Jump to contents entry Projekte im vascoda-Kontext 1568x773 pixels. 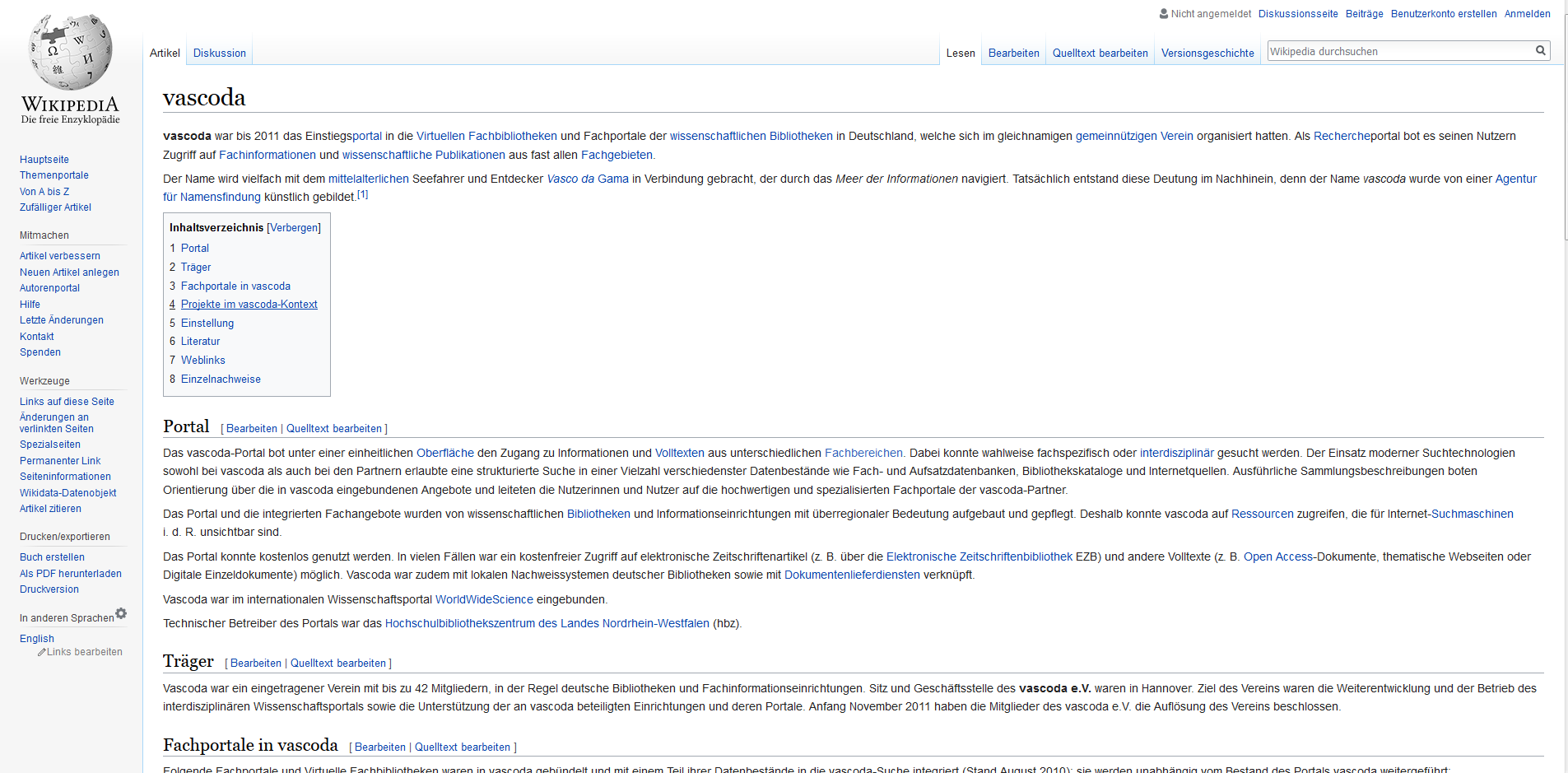(x=244, y=305)
